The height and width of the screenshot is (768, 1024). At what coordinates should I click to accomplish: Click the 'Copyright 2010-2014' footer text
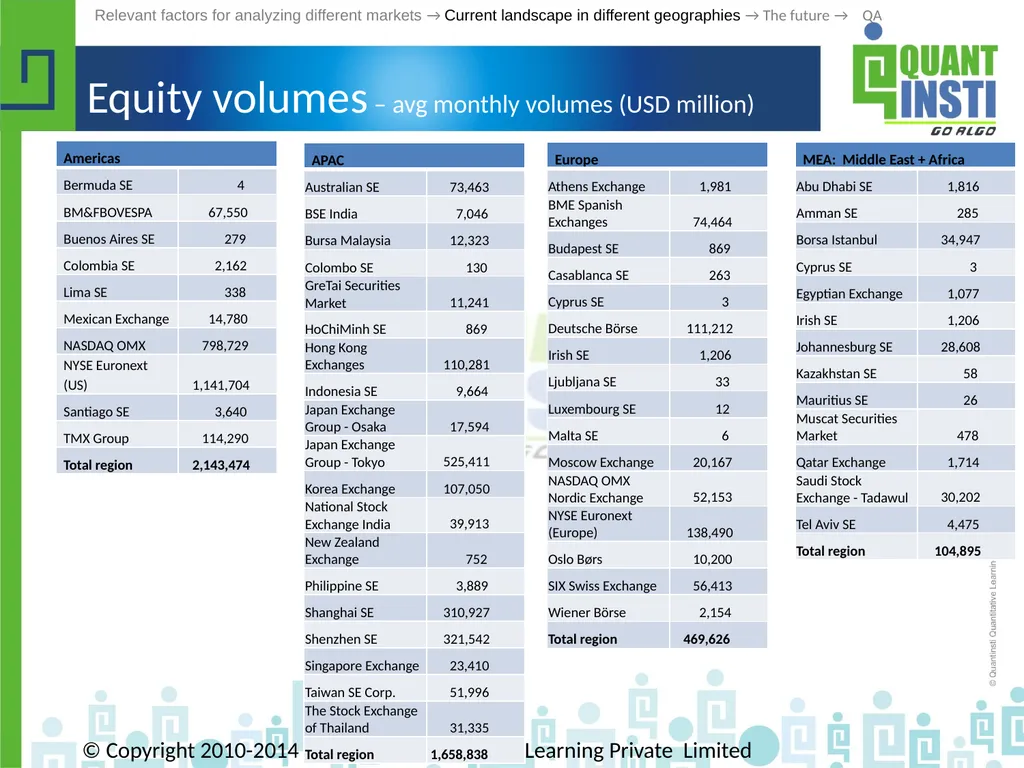[191, 750]
